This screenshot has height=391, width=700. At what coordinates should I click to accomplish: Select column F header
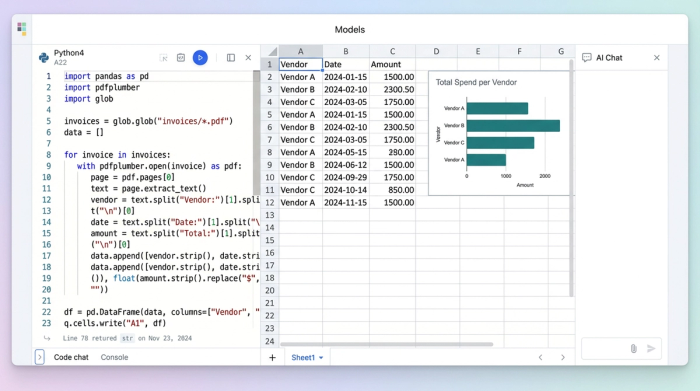(519, 51)
